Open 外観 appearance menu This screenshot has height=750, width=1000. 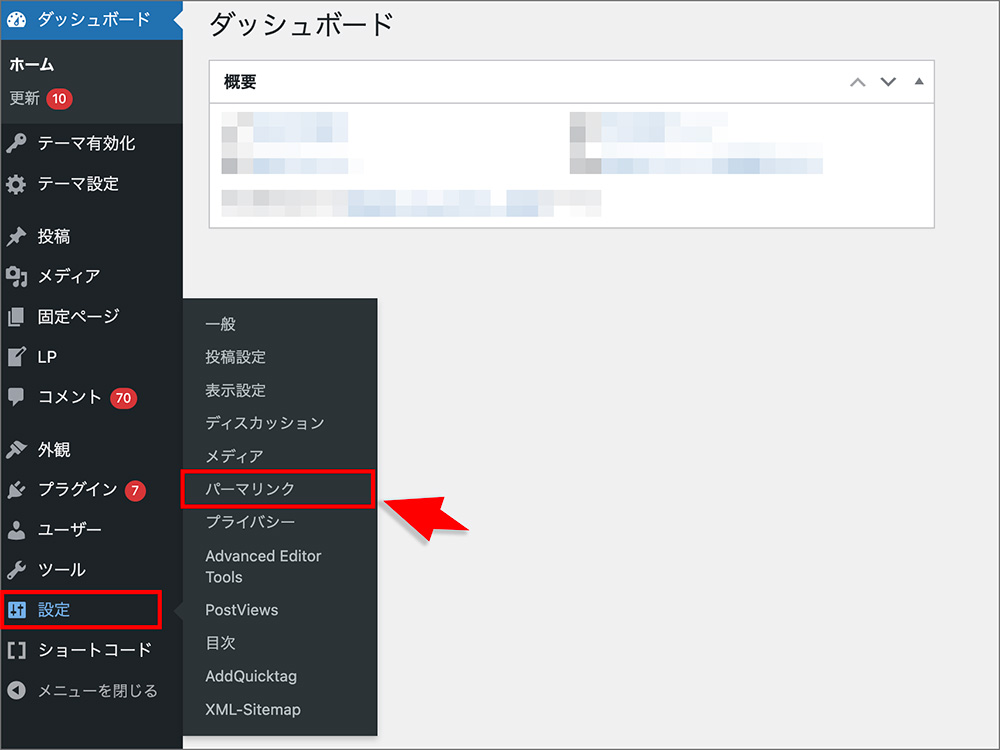[x=54, y=450]
